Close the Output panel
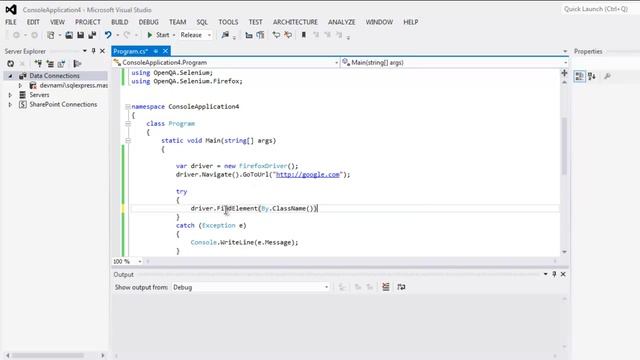 coord(563,274)
